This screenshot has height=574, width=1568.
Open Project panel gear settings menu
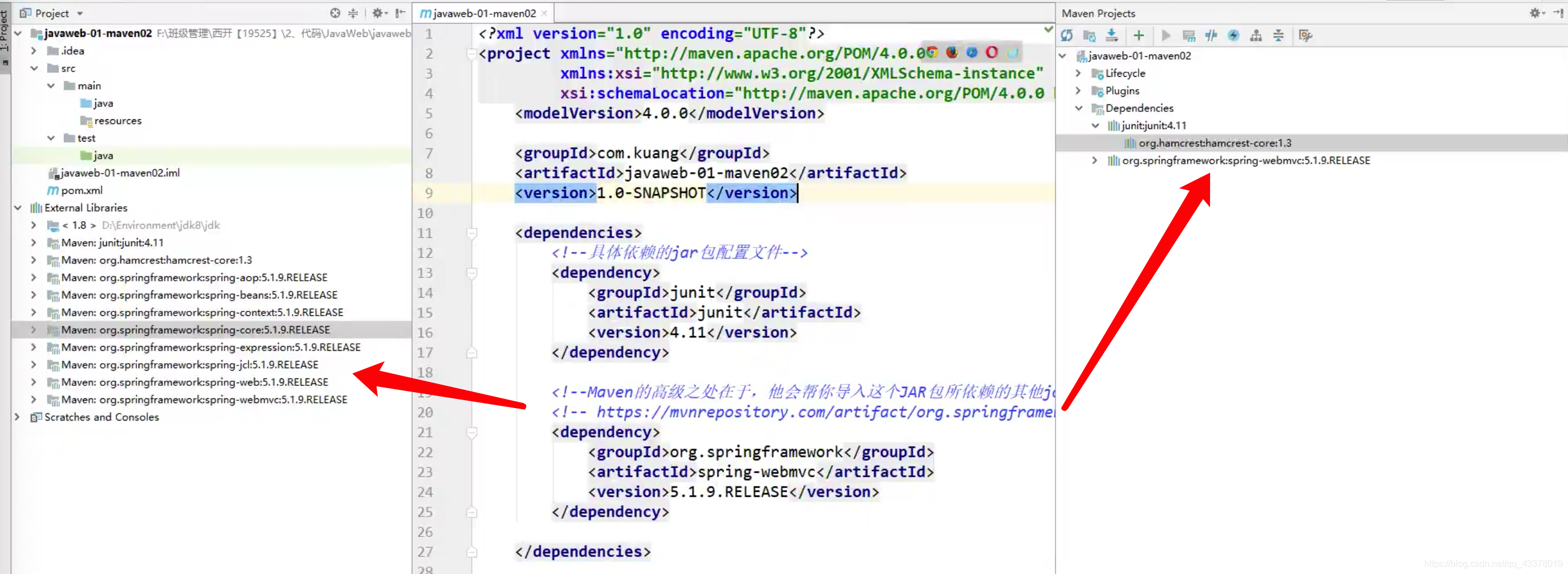pyautogui.click(x=380, y=13)
